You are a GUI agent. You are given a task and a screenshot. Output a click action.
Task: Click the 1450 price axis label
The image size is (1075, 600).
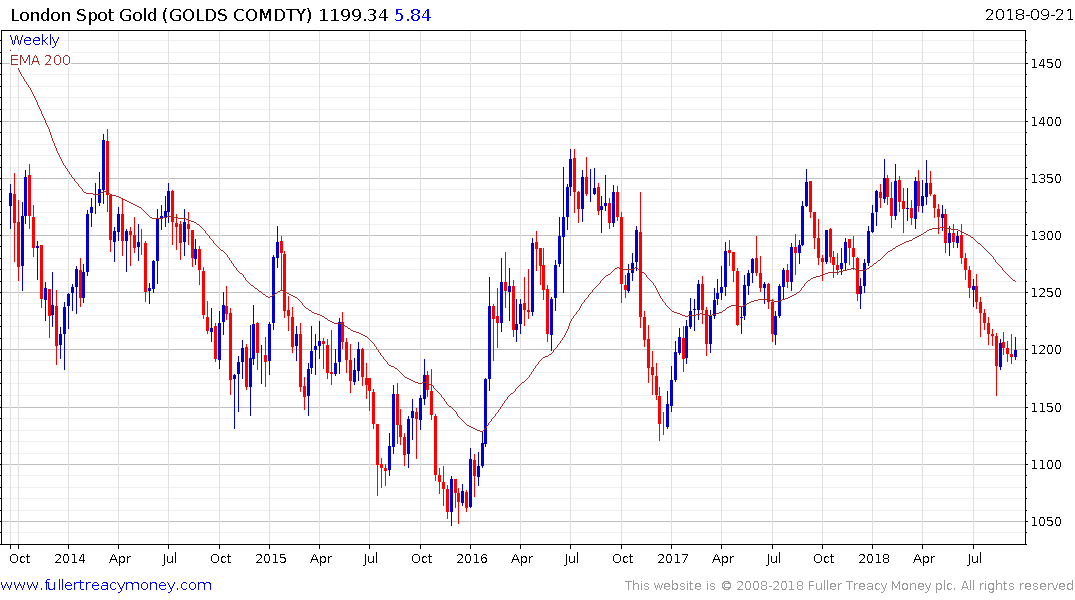tap(1046, 64)
